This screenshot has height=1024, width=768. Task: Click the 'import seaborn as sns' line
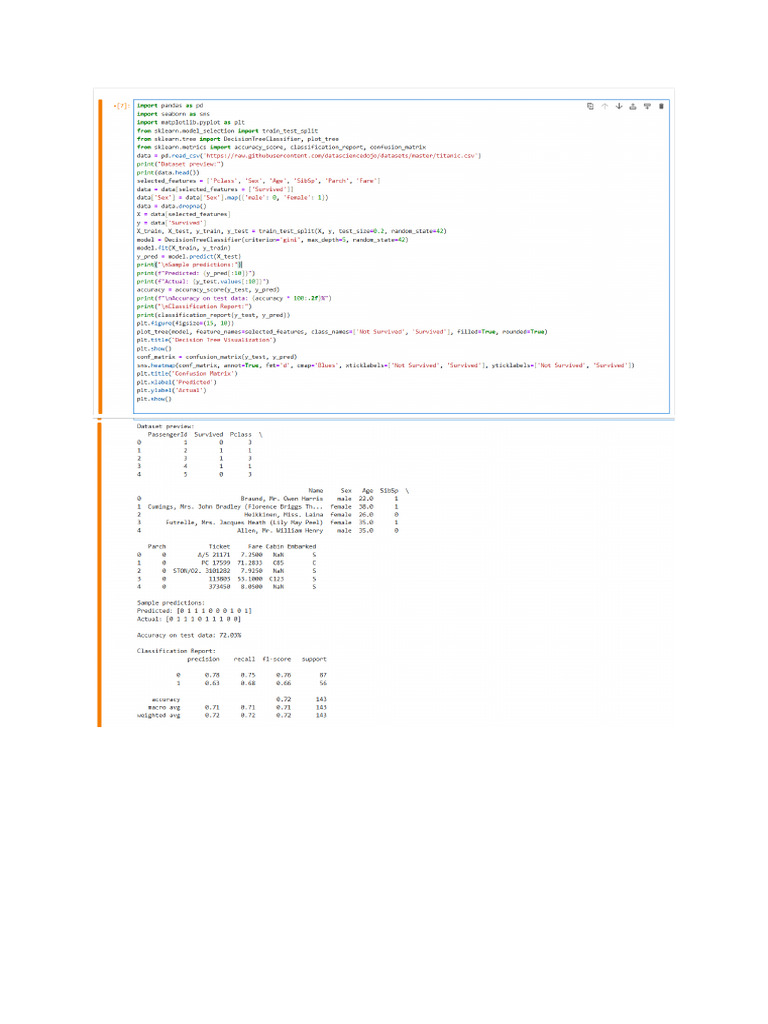(173, 114)
